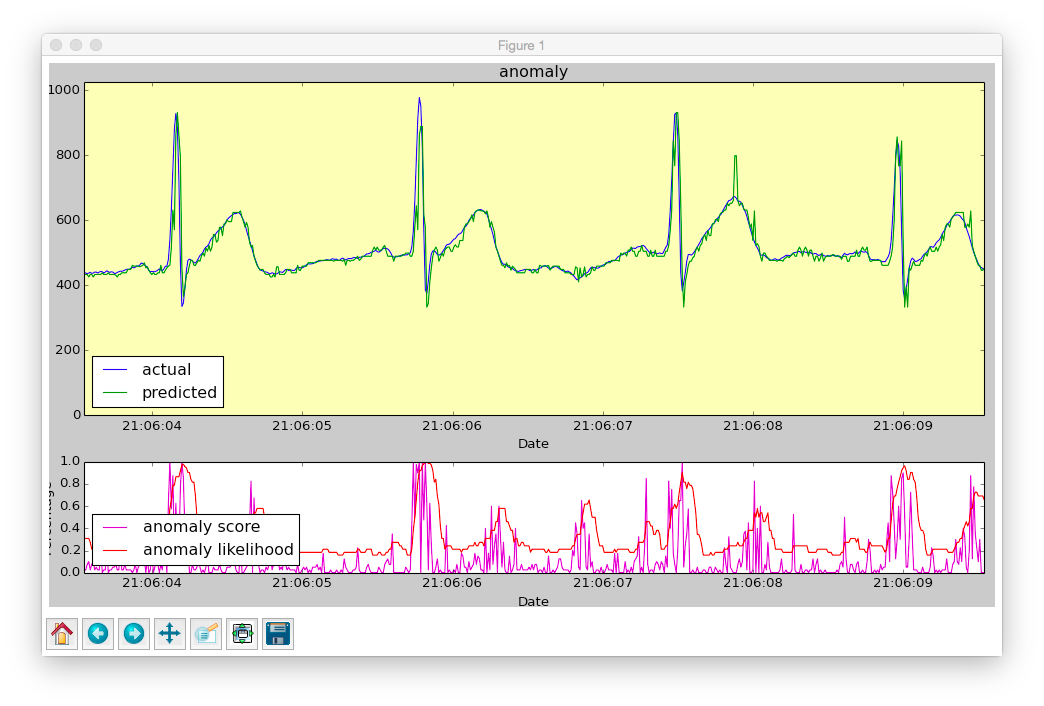The width and height of the screenshot is (1044, 706).
Task: Click the '21:06:06' tick label
Action: click(452, 425)
